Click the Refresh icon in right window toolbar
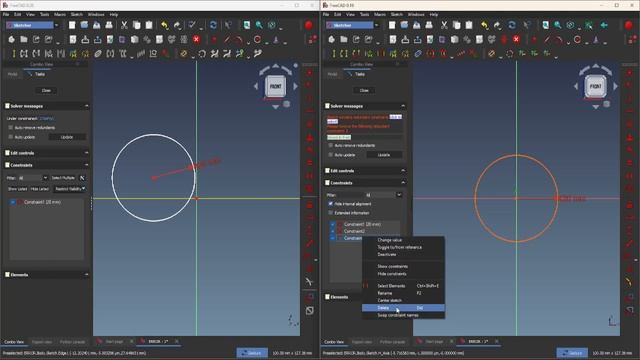The height and width of the screenshot is (360, 640). tap(512, 25)
